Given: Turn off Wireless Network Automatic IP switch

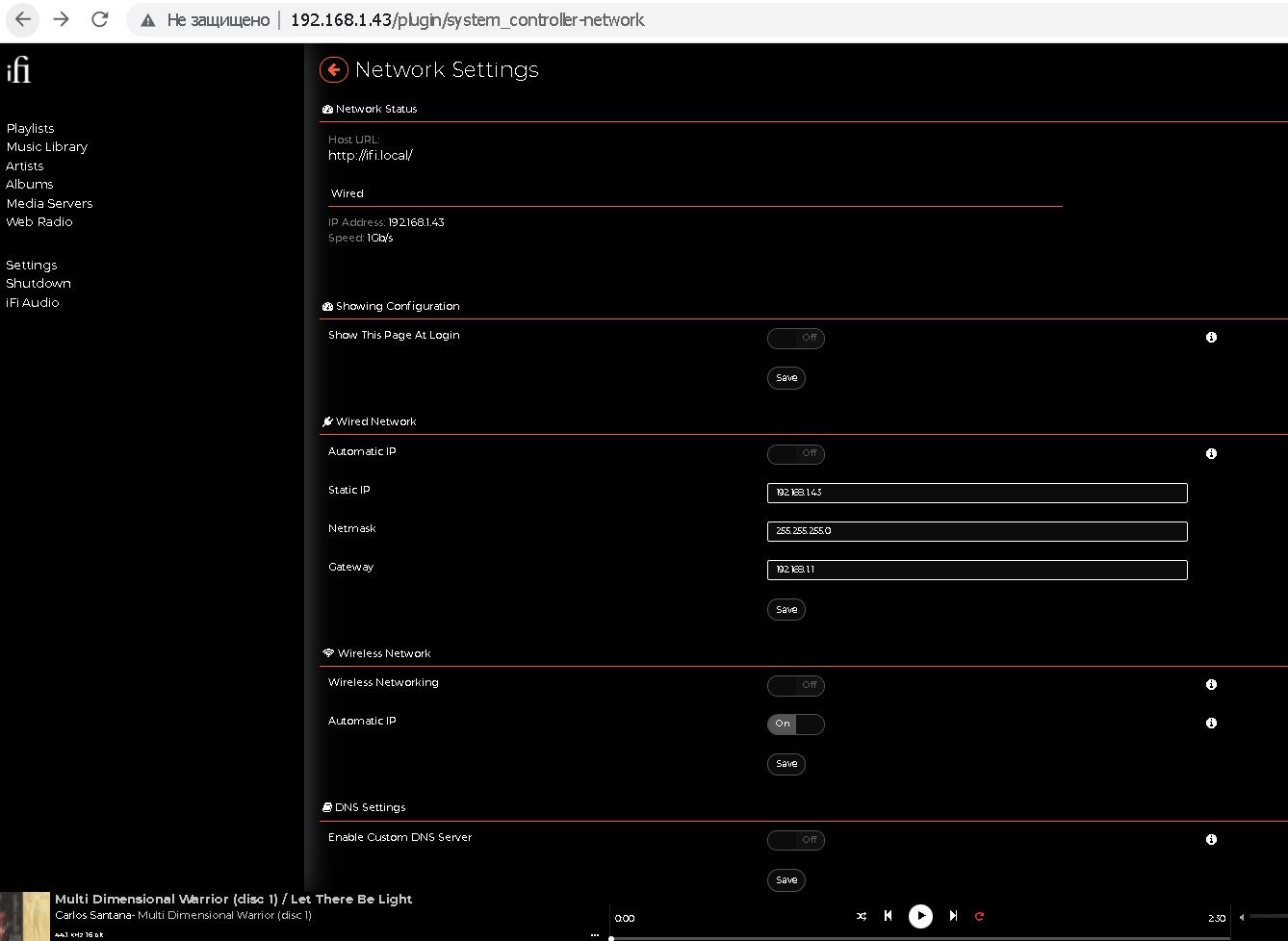Looking at the screenshot, I should tap(795, 724).
